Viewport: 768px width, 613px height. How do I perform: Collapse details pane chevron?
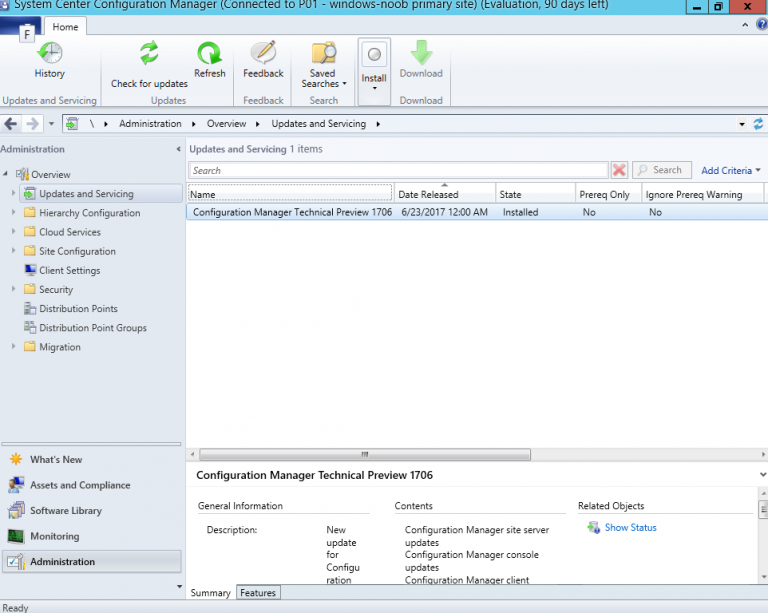pos(763,474)
